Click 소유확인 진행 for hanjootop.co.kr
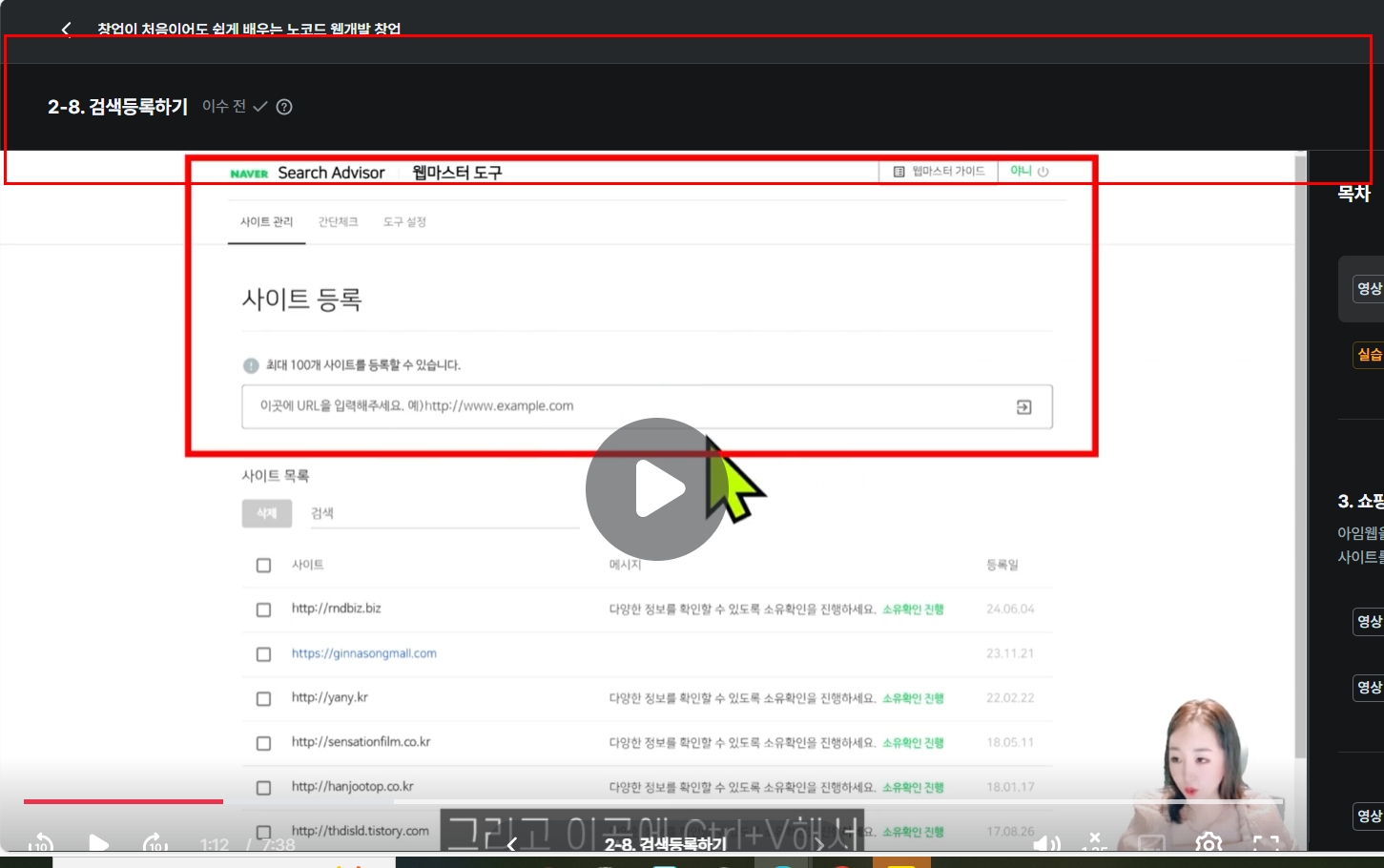Image resolution: width=1384 pixels, height=868 pixels. tap(913, 787)
